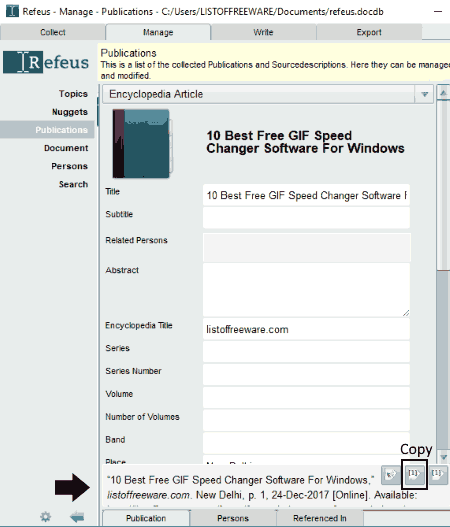Click the Publications description heading
The image size is (450, 527).
128,53
